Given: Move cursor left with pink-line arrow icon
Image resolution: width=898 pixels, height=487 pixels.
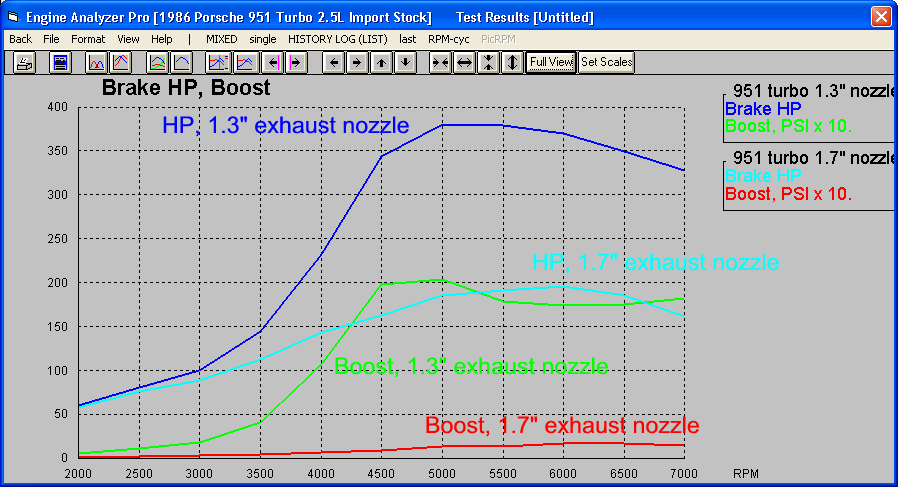Looking at the screenshot, I should coord(273,62).
